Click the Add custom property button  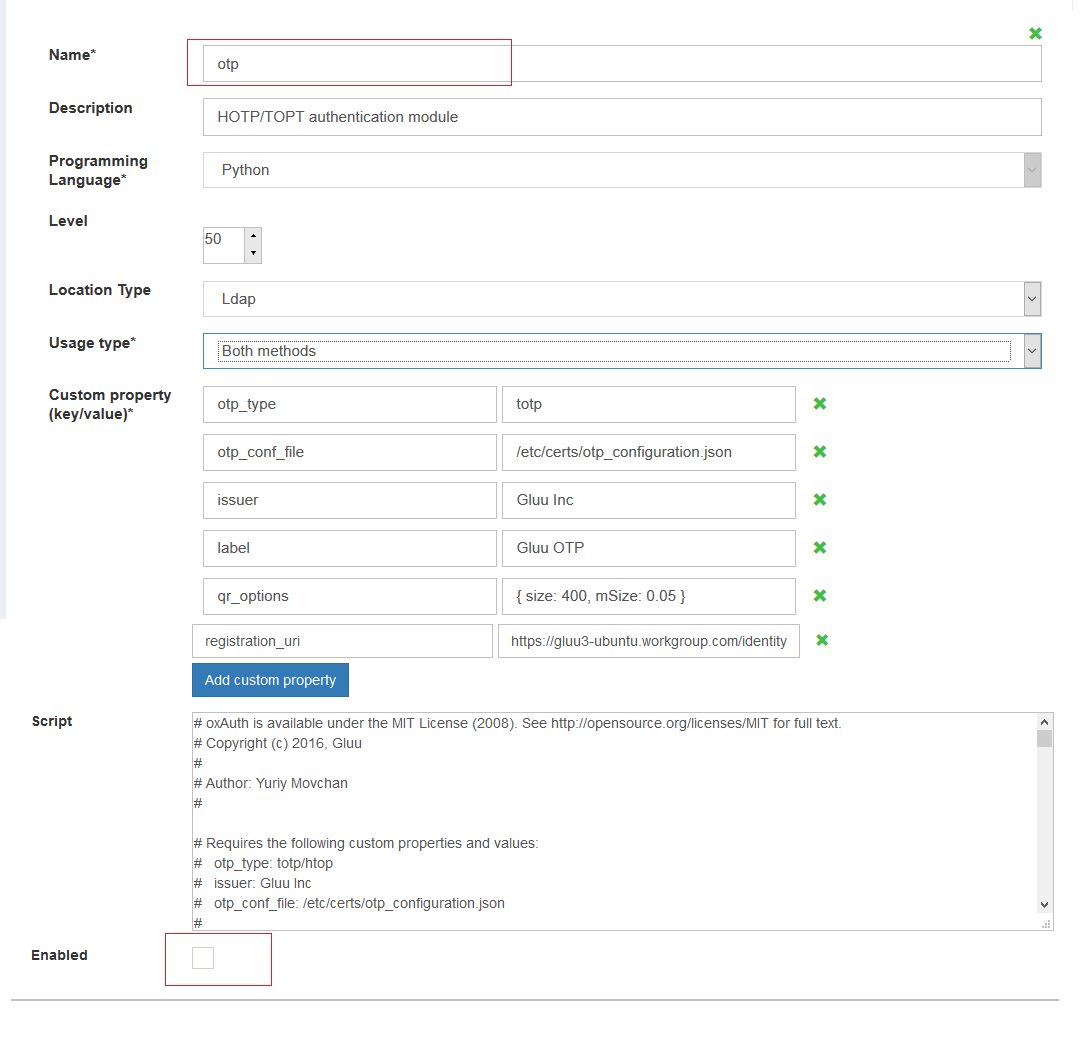coord(270,680)
